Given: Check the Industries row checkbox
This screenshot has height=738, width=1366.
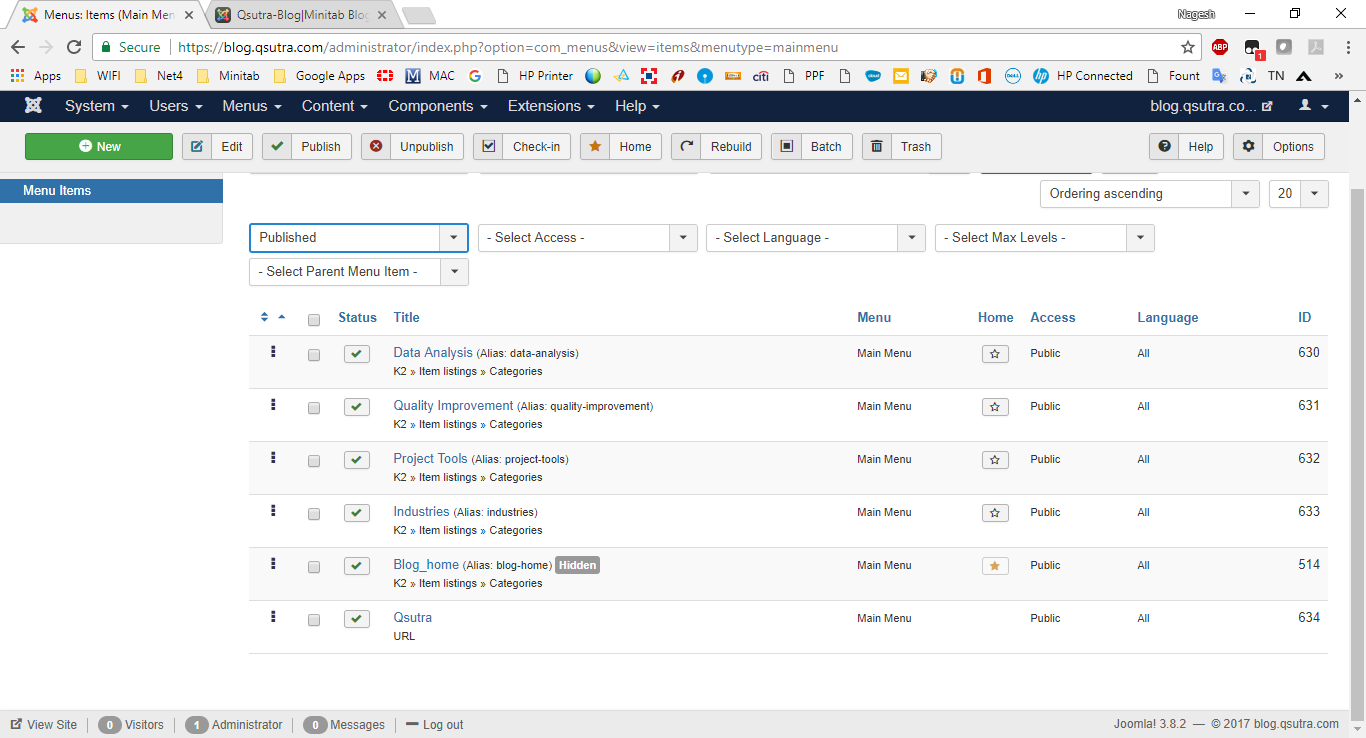Looking at the screenshot, I should 314,514.
